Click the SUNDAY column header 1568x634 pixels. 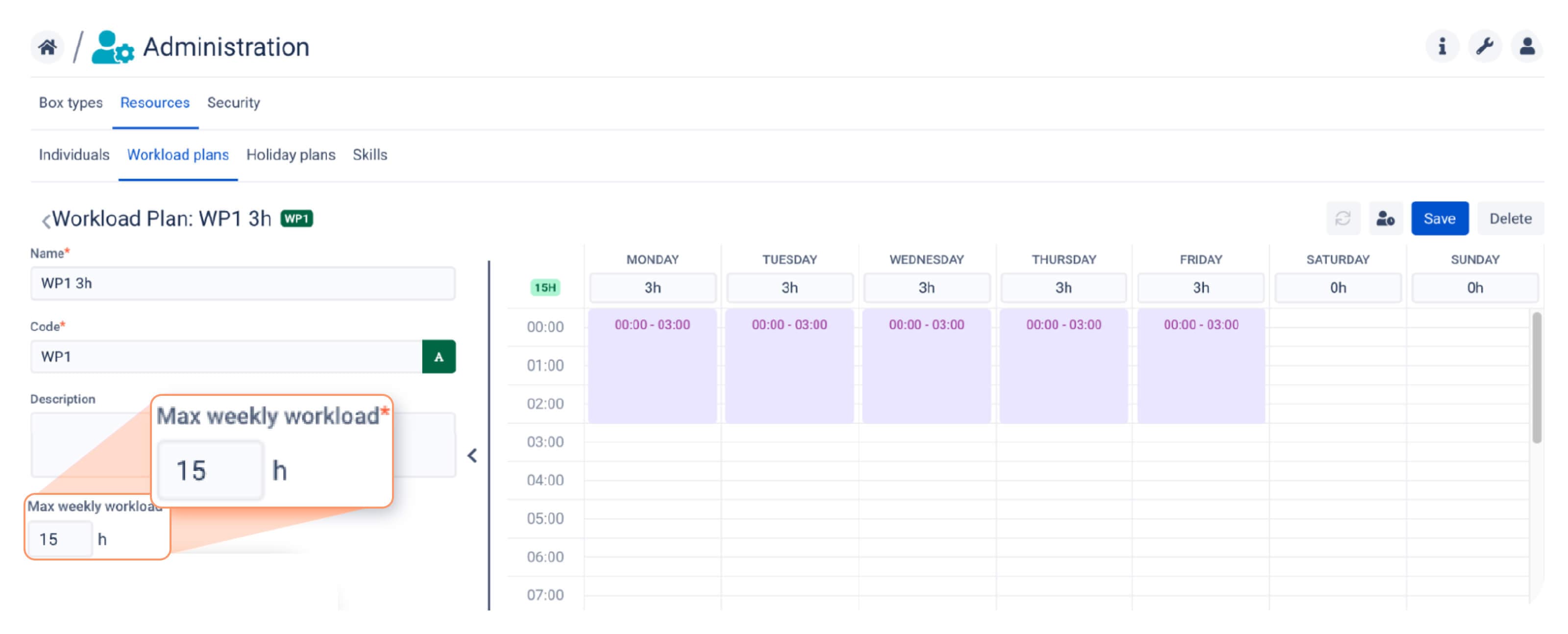click(1474, 260)
